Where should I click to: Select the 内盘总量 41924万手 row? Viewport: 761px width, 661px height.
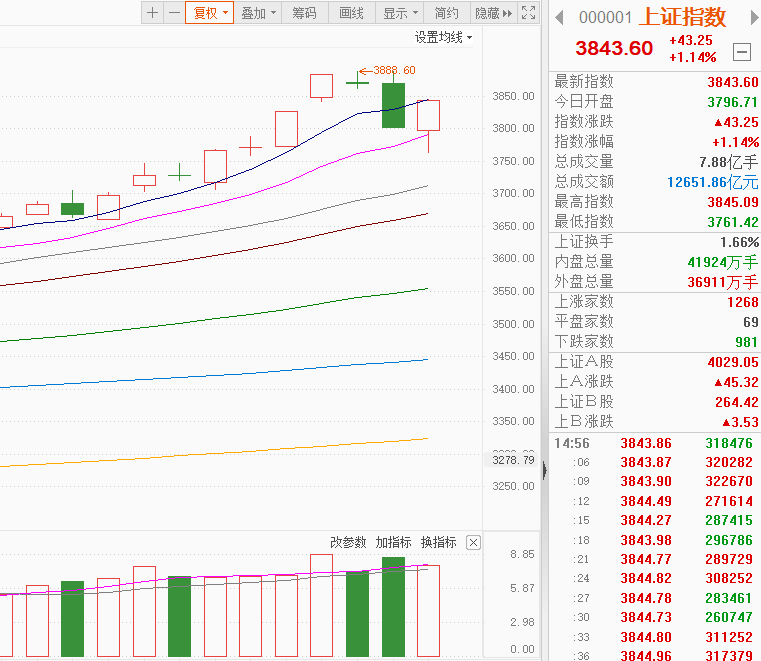656,262
